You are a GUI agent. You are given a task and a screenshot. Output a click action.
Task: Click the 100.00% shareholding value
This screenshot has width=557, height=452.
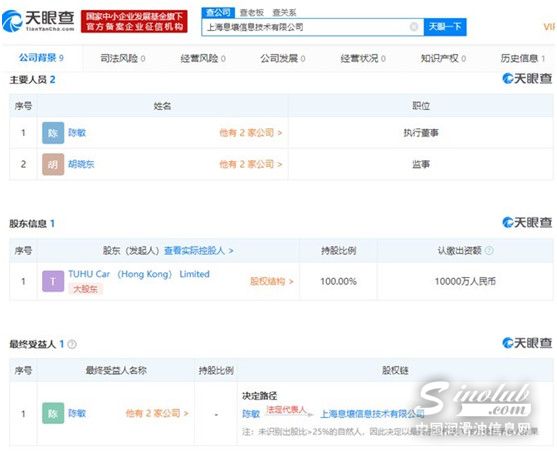[x=339, y=281]
